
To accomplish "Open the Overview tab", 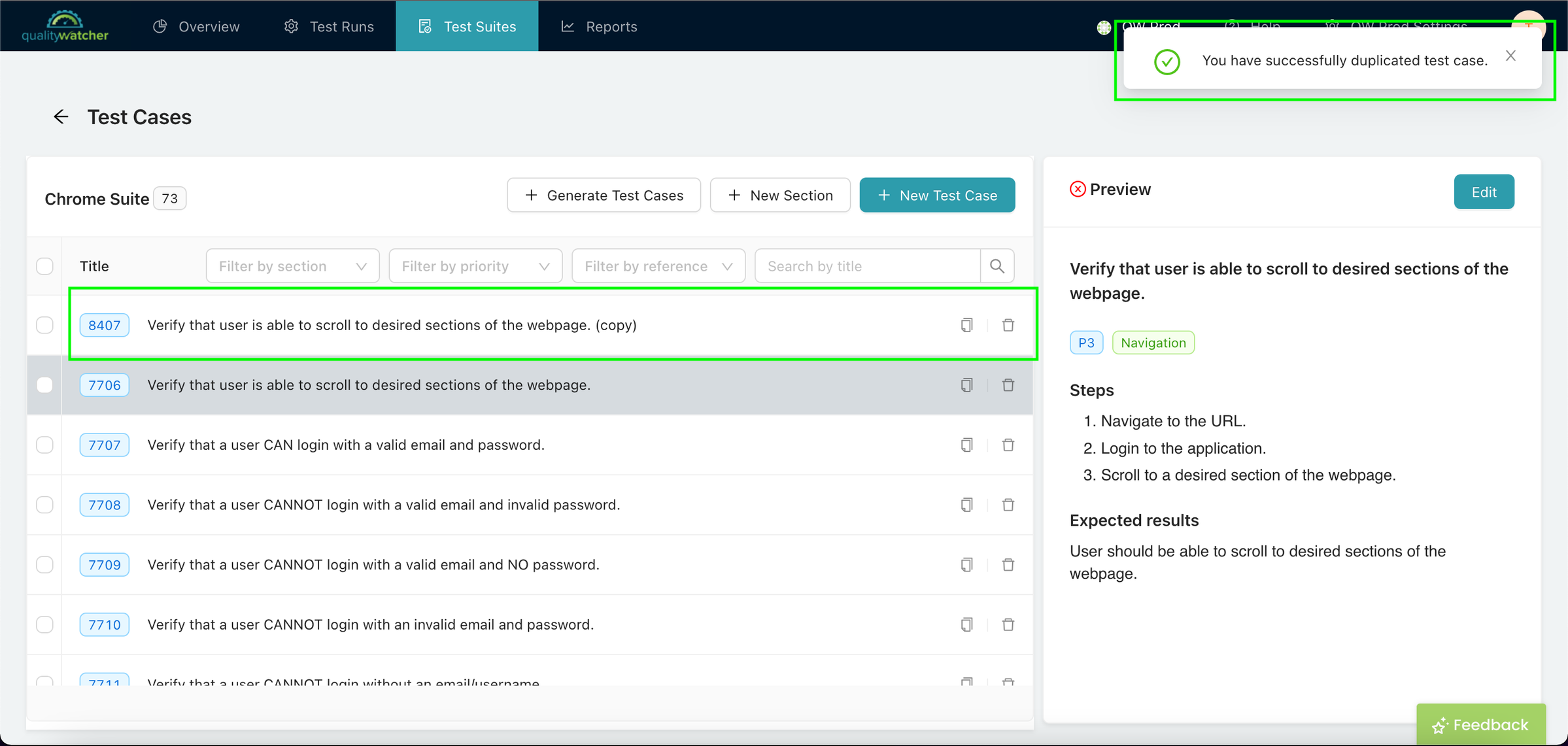I will click(x=196, y=26).
